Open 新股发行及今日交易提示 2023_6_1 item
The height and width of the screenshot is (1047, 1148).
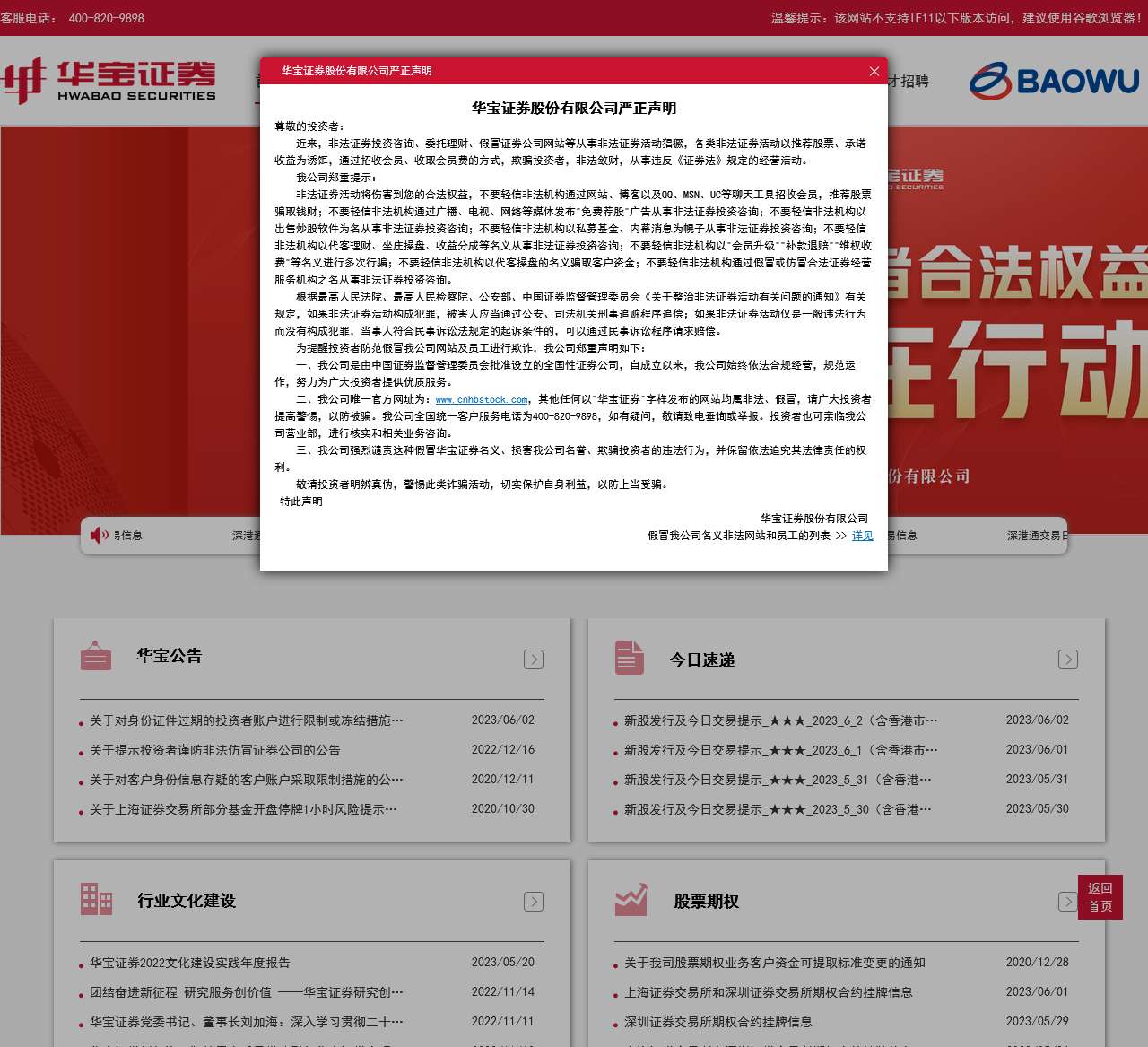(781, 750)
